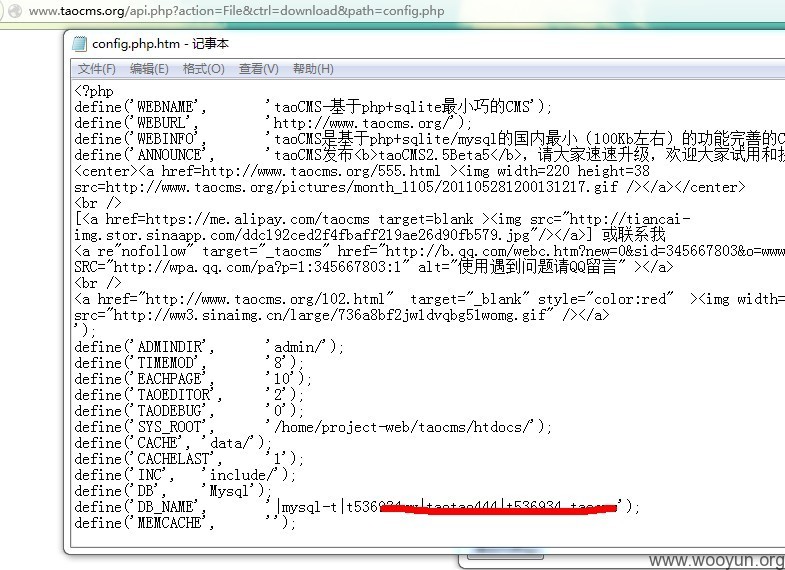Click the define('INC' line
Viewport: 785px width, 570px height.
185,475
